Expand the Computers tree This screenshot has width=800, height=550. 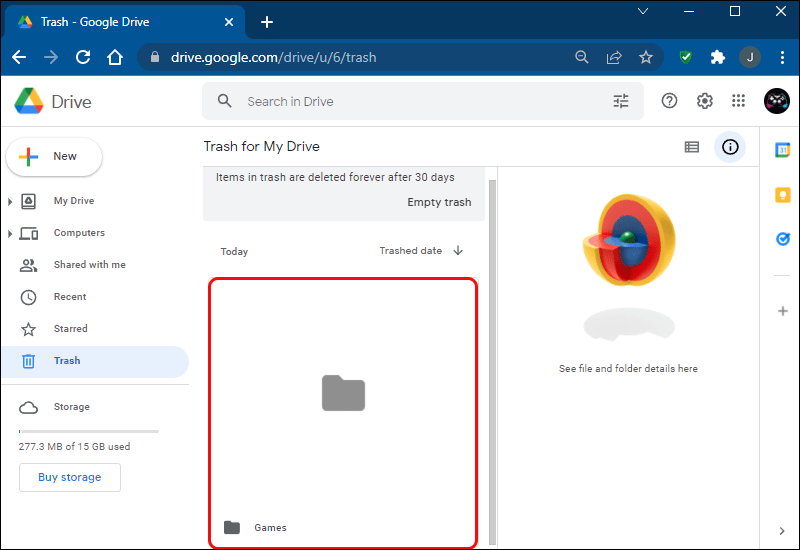click(10, 234)
